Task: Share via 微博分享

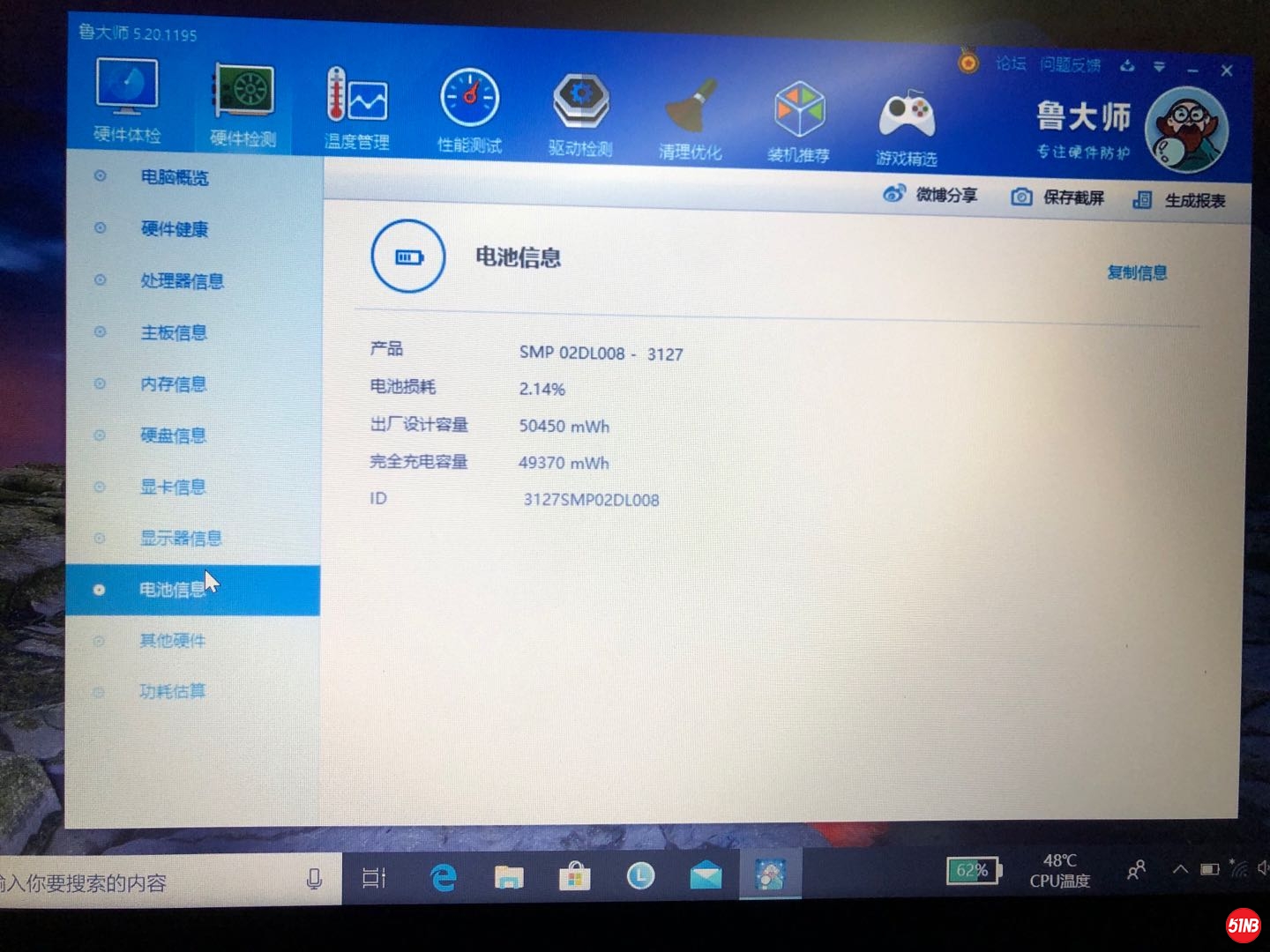Action: coord(930,195)
